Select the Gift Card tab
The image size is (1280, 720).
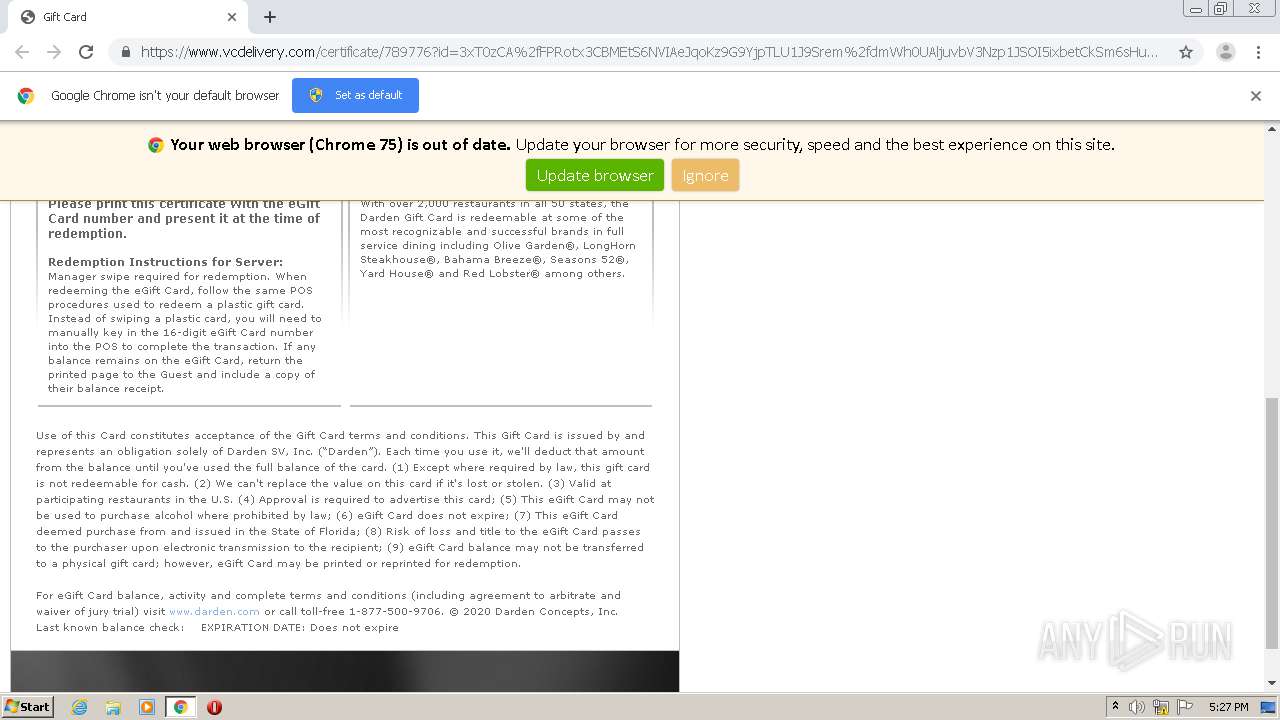(x=127, y=17)
